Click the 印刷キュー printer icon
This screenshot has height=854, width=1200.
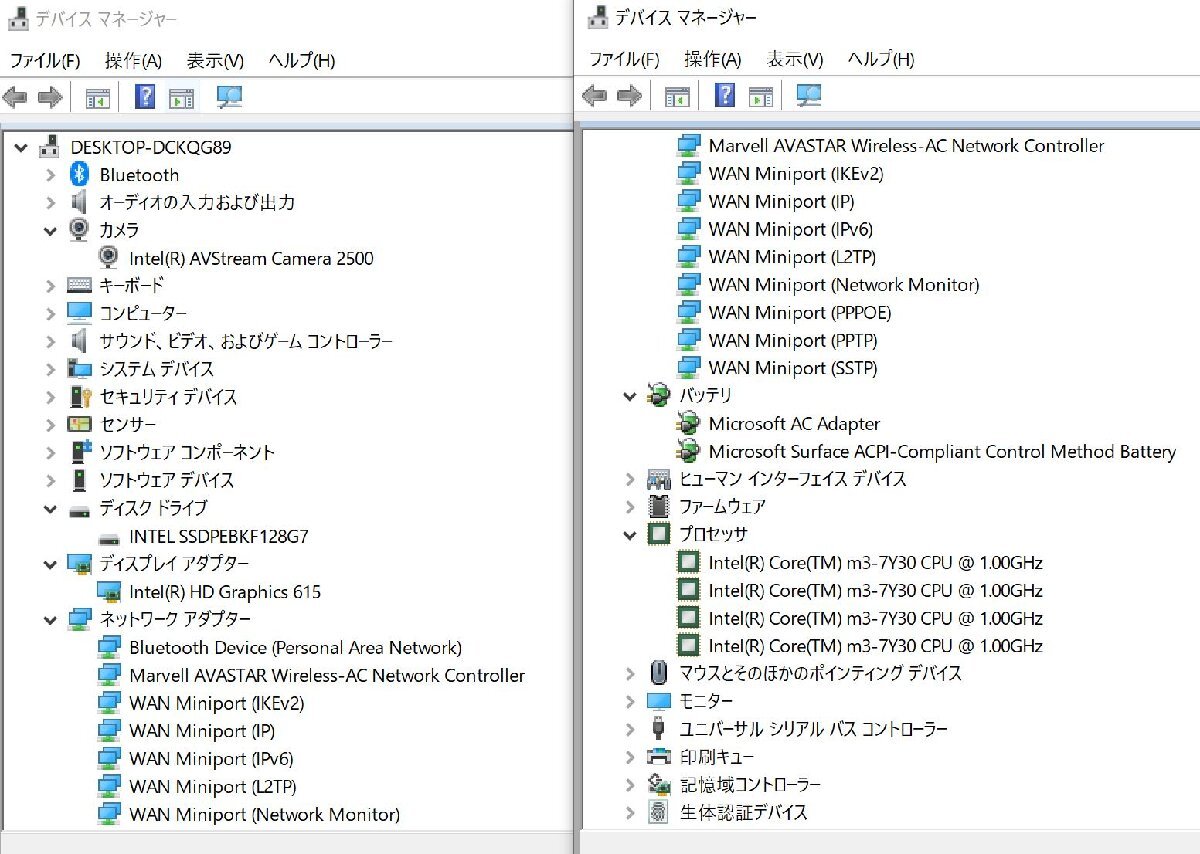(658, 757)
